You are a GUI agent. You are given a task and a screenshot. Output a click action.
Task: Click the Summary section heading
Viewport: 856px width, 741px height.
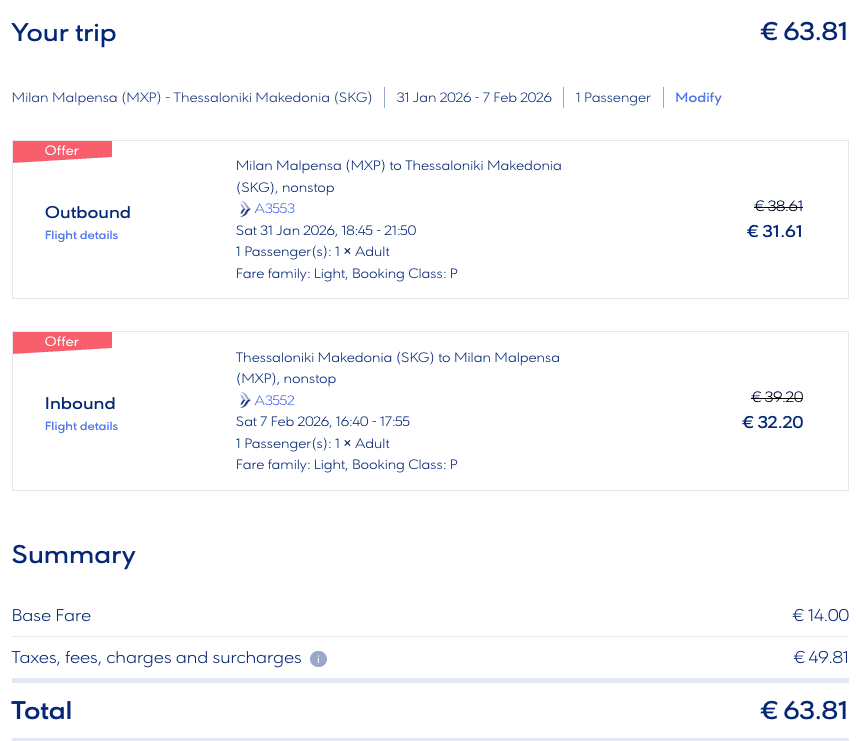pos(73,555)
